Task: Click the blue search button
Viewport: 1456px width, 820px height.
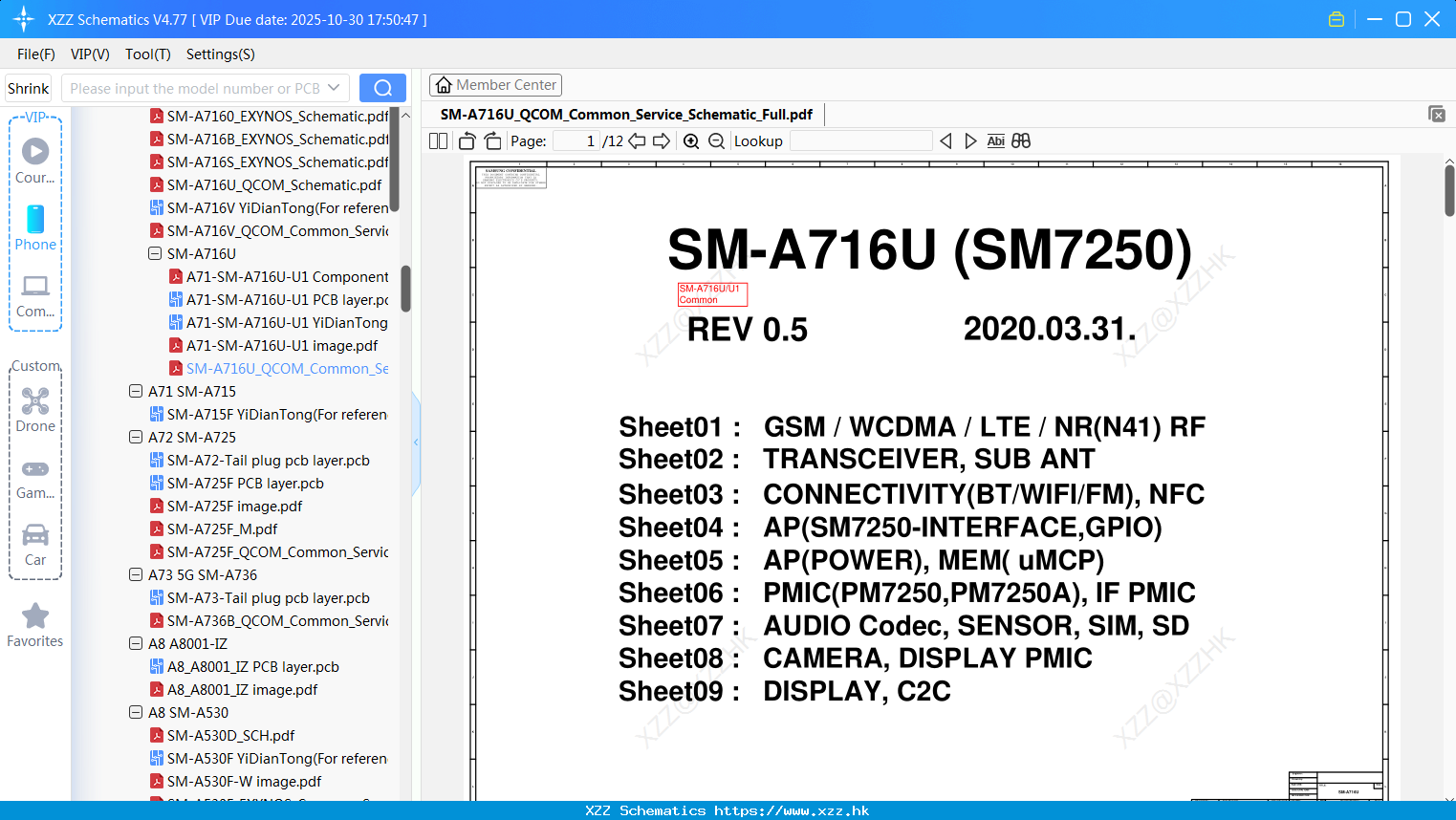Action: pyautogui.click(x=382, y=88)
